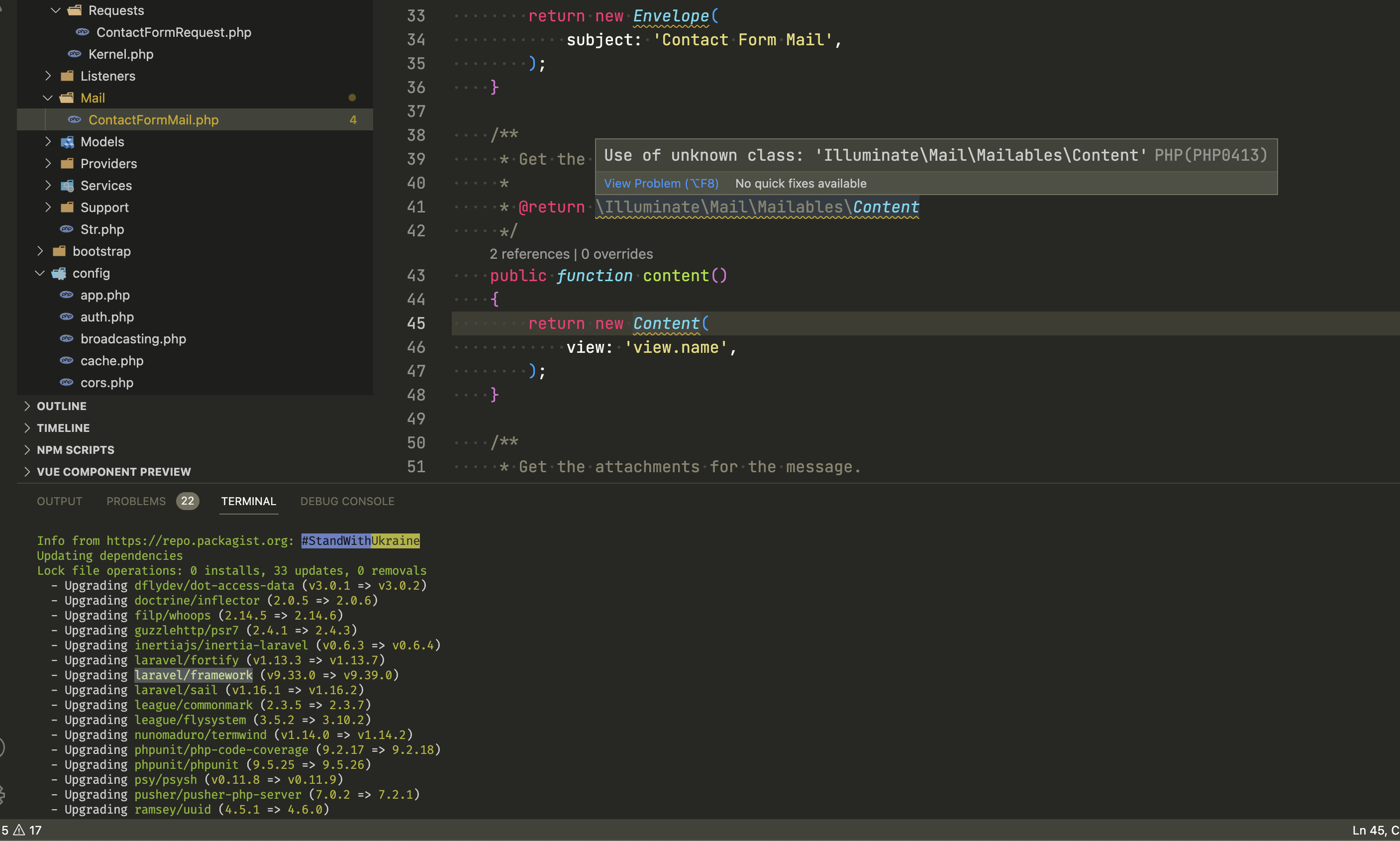Collapse the Mail folder
Image resolution: width=1400 pixels, height=841 pixels.
point(48,98)
